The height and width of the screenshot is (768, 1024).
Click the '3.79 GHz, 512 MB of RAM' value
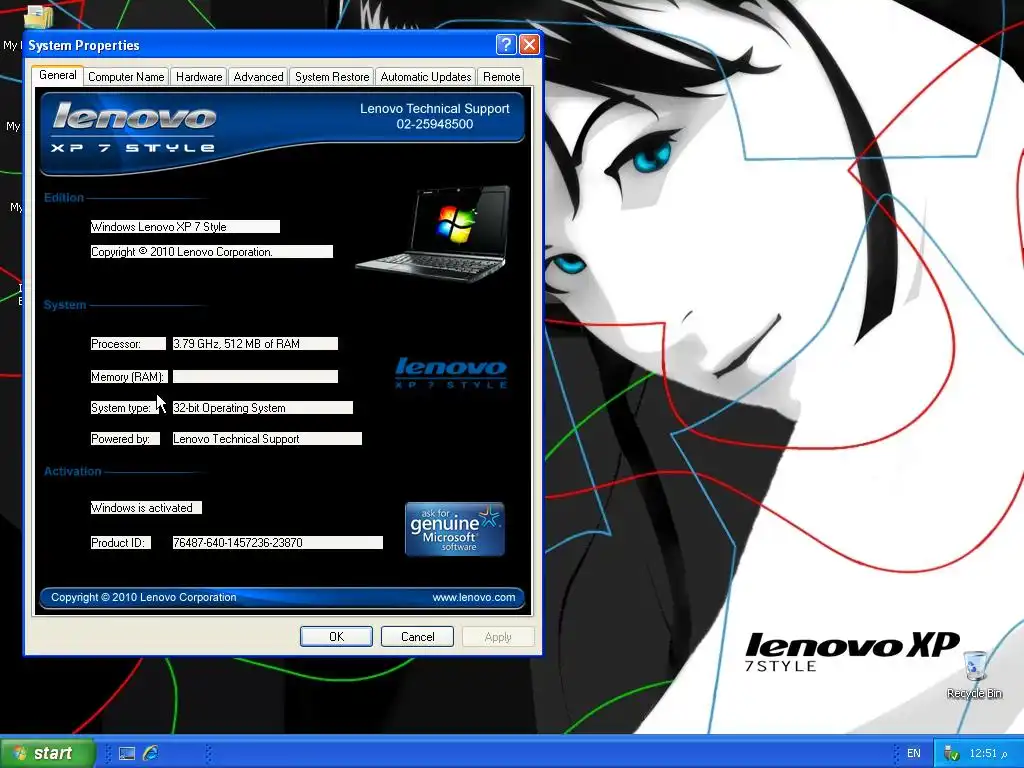pyautogui.click(x=255, y=344)
